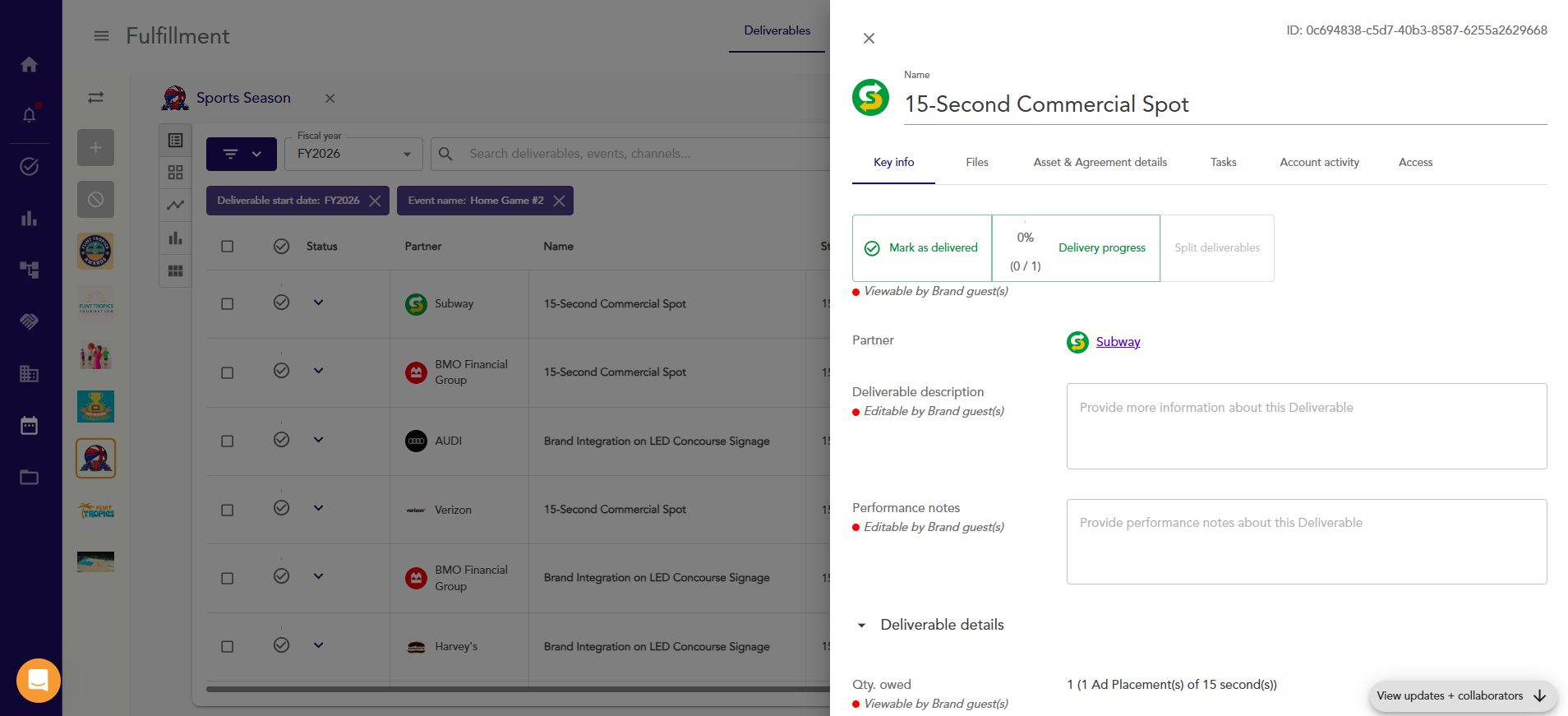Open the filter dropdown button

(242, 154)
